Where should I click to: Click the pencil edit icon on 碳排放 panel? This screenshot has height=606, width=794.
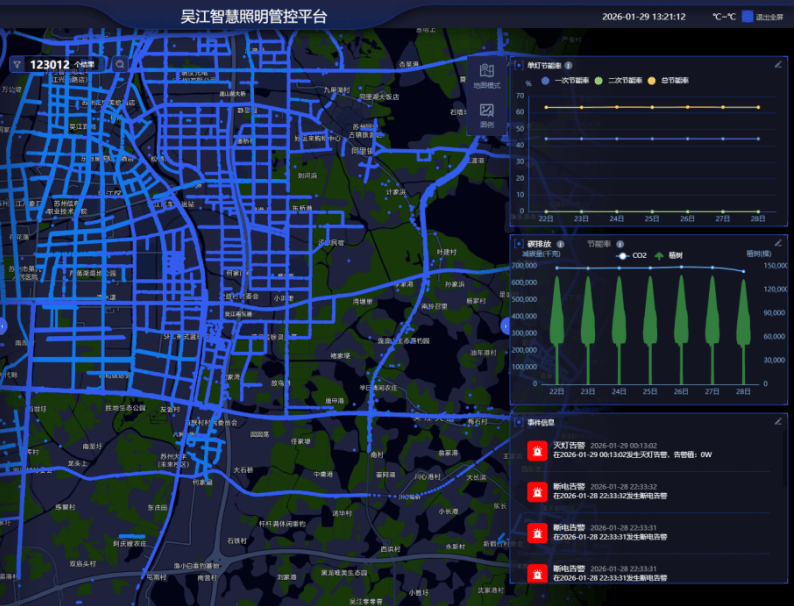click(x=778, y=243)
